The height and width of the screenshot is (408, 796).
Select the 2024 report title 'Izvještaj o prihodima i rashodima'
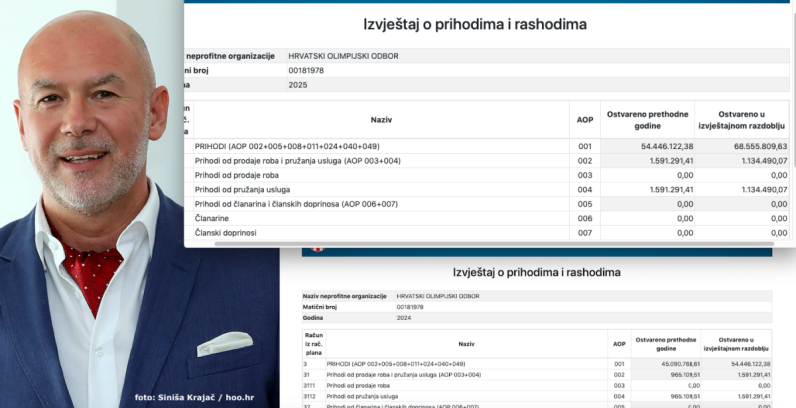[x=537, y=273]
